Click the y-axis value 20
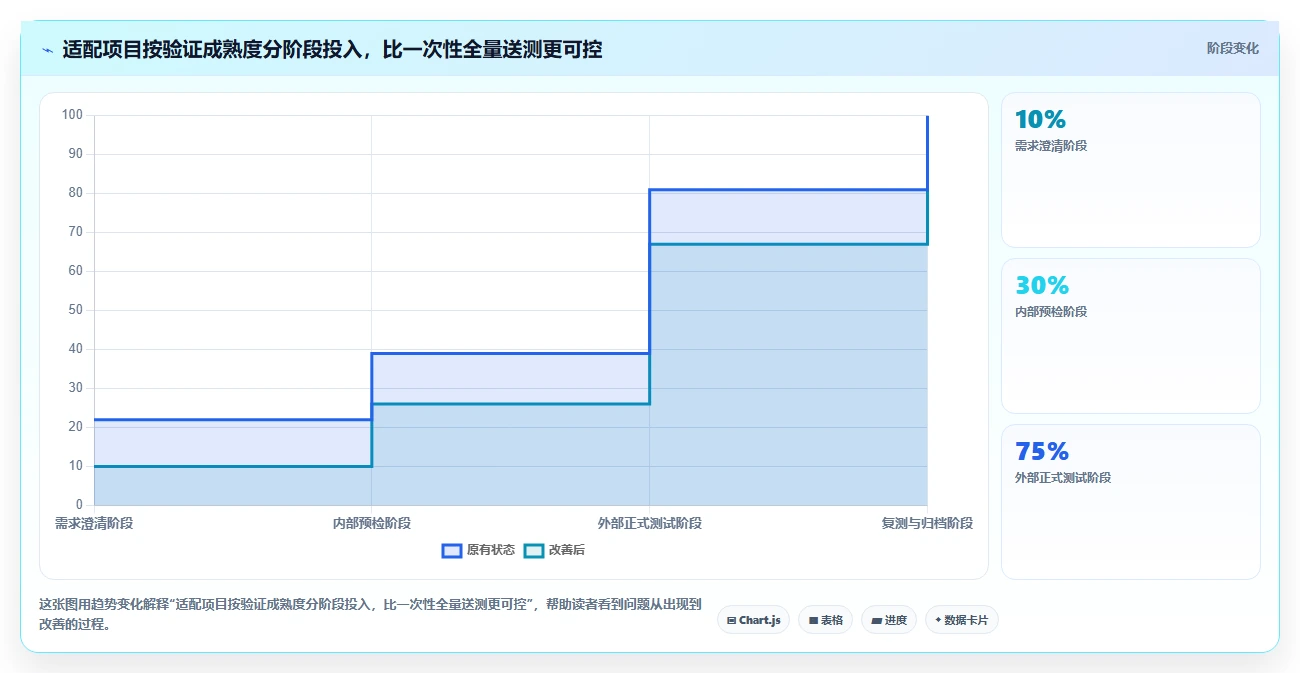Screen dimensions: 1300x673 coord(75,427)
